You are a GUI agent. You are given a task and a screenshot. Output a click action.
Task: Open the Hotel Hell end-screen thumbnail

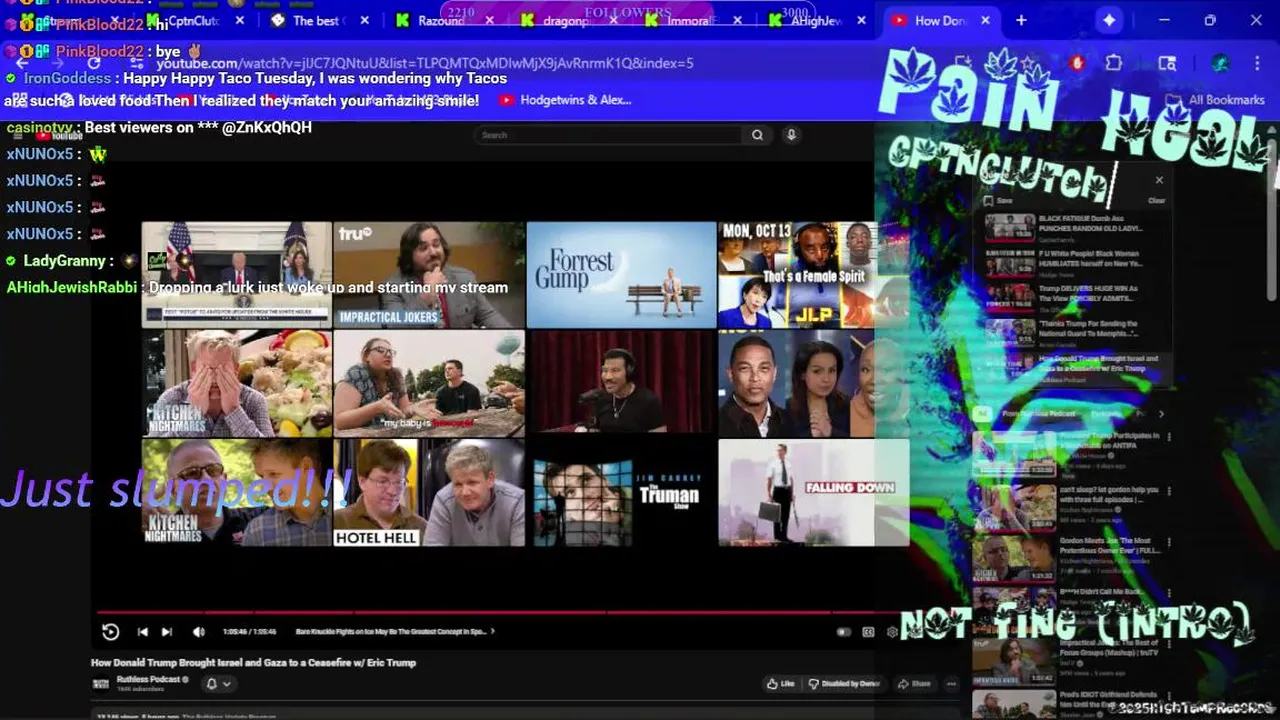[x=429, y=493]
